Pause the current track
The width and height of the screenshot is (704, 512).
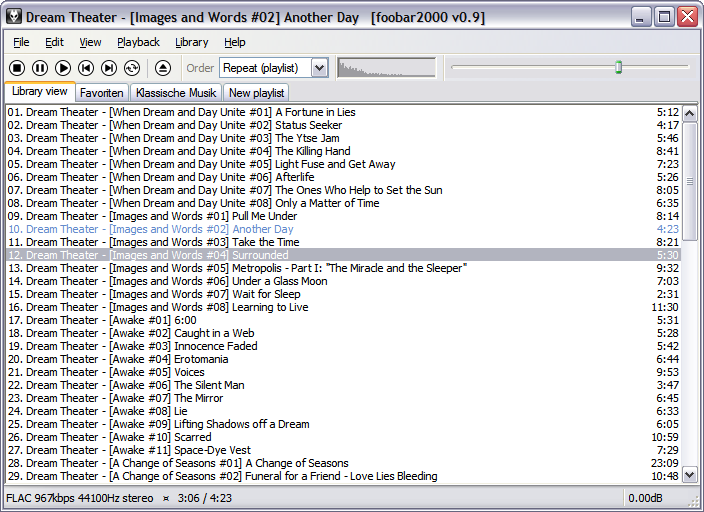coord(40,68)
